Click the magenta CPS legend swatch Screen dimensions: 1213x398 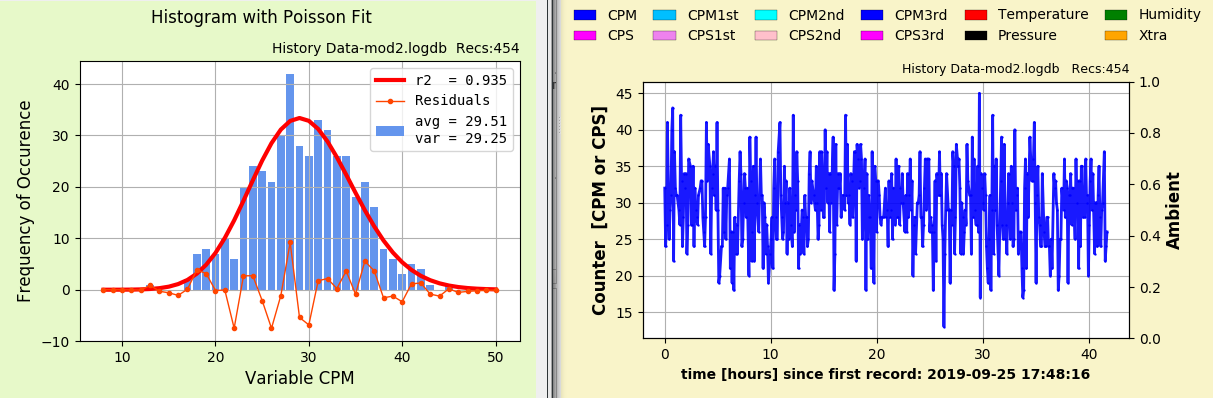point(585,35)
